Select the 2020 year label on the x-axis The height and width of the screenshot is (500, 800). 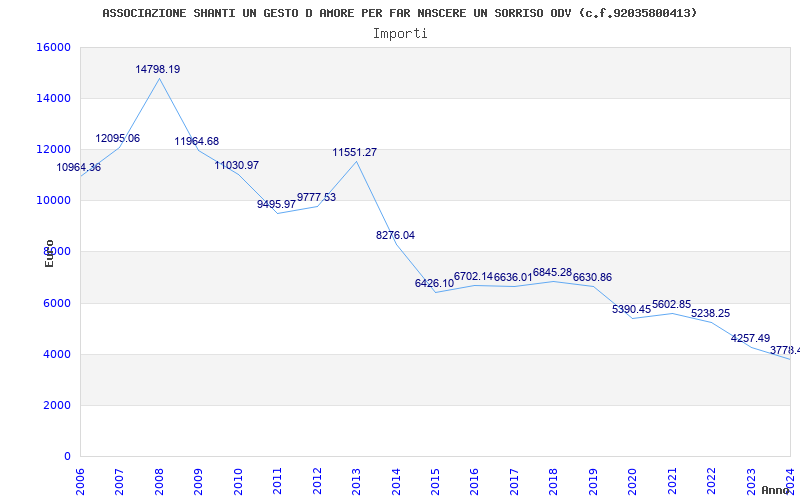[x=632, y=480]
